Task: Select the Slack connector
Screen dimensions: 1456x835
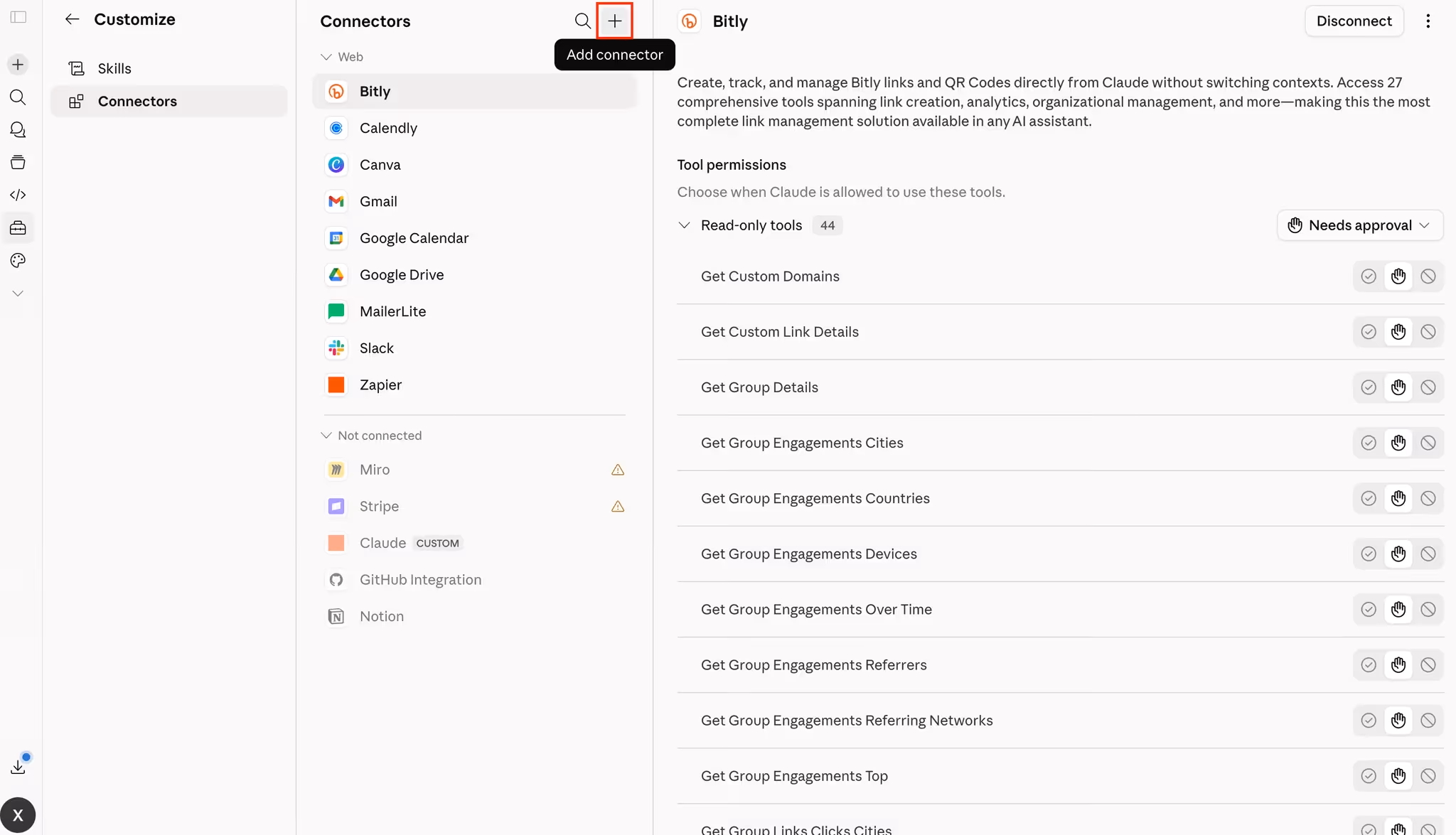Action: [475, 348]
